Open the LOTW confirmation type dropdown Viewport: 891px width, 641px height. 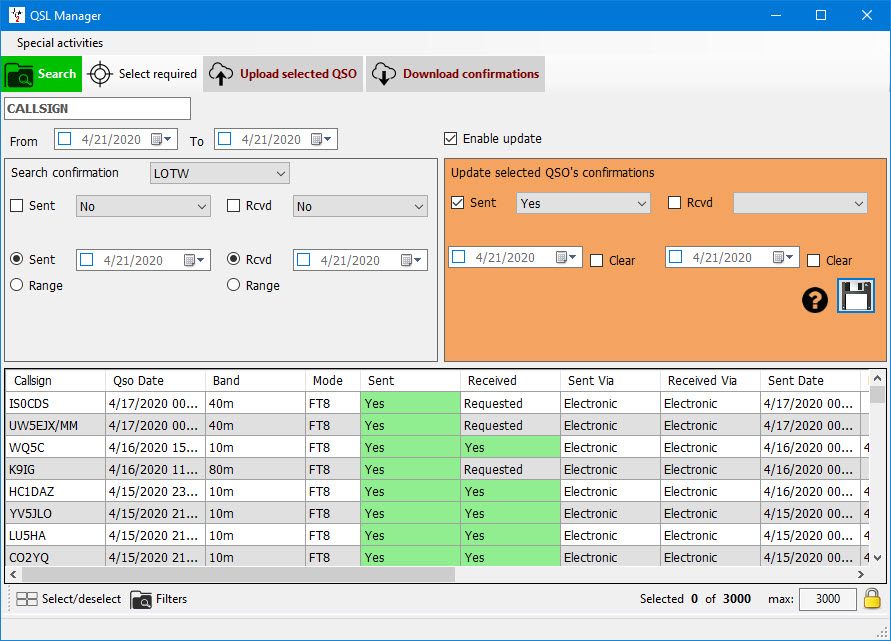click(220, 173)
